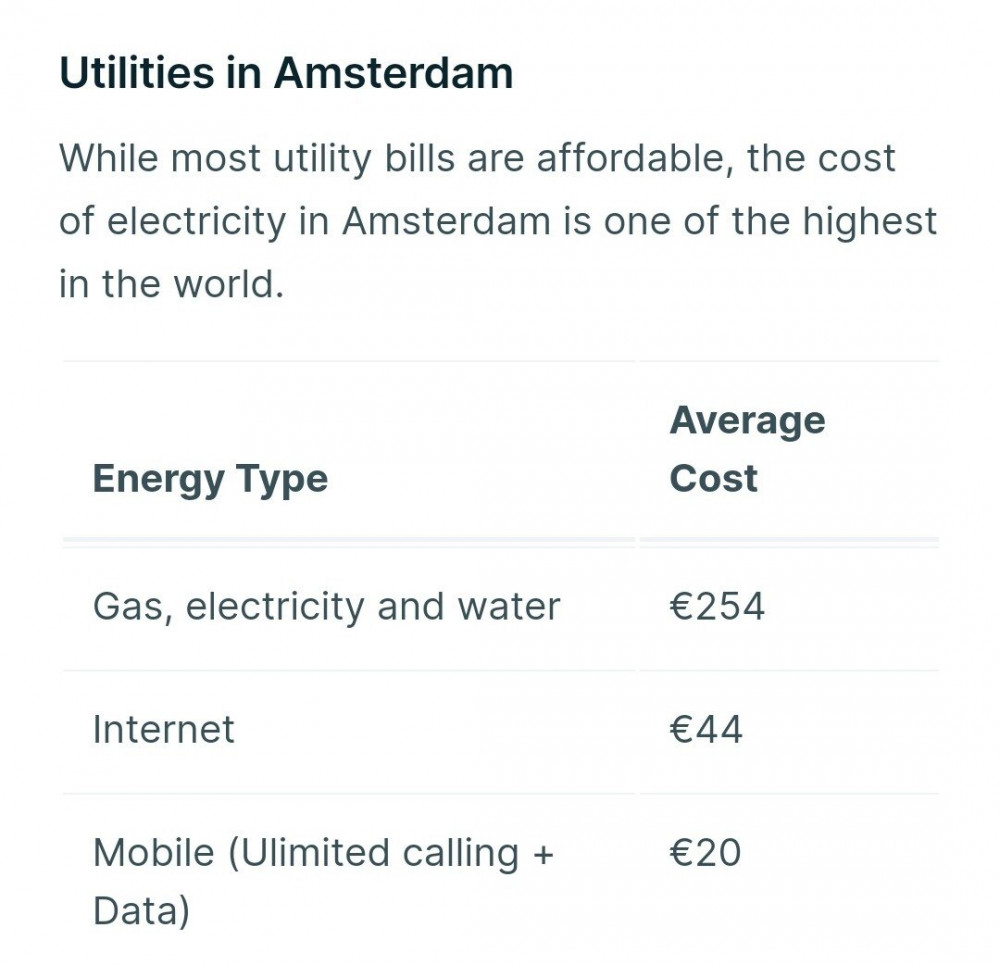Click "Amsterdam" within the intro paragraph
The height and width of the screenshot is (965, 1000).
446,221
